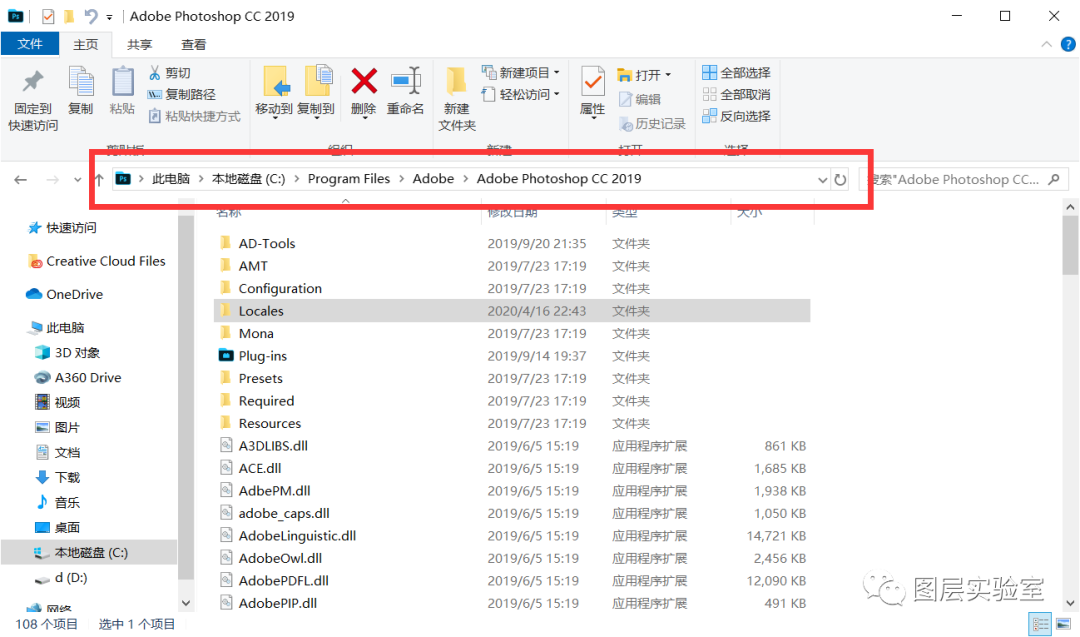Open the Copy to (复制到) command
Screen dimensions: 1080x637
click(316, 92)
